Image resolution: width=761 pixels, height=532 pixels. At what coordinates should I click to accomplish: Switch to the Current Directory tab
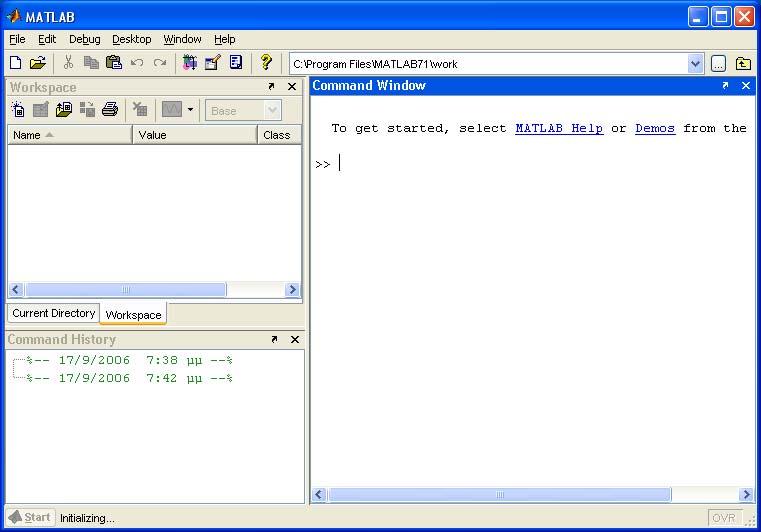(x=53, y=313)
